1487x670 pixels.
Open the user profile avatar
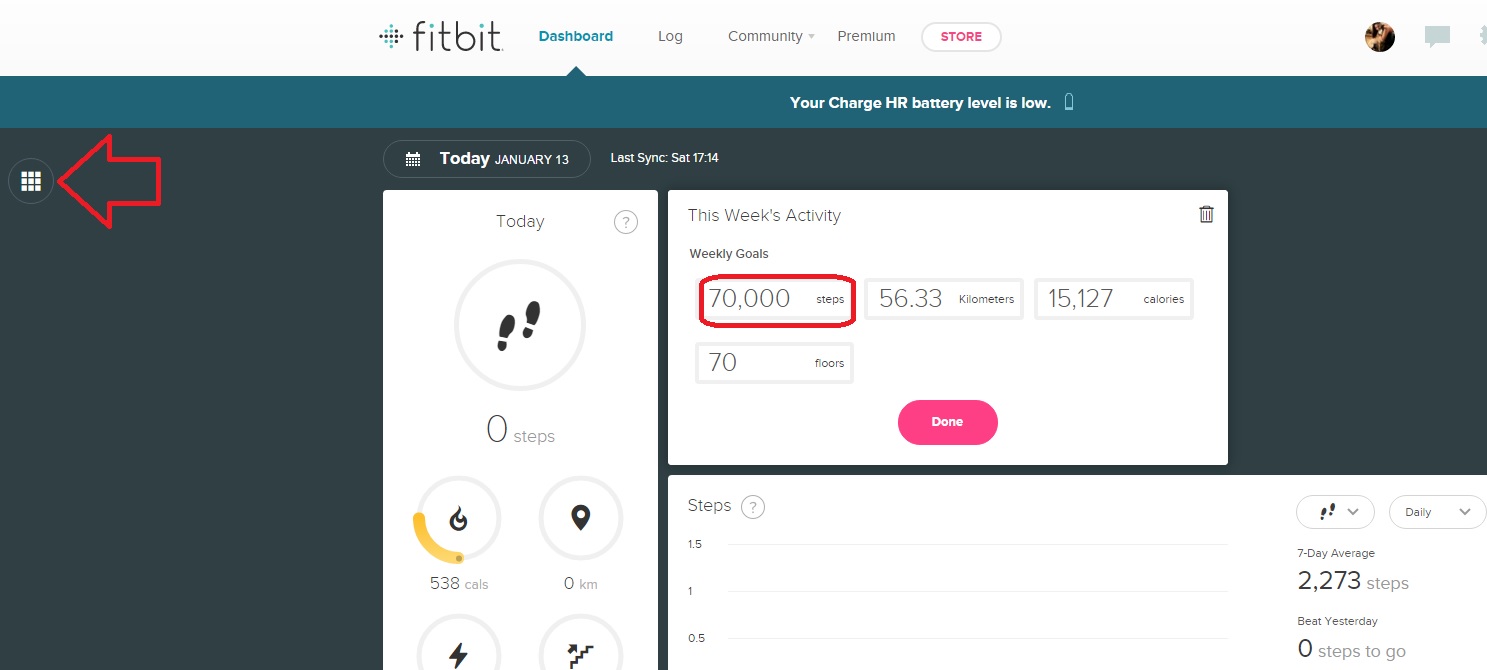1380,37
